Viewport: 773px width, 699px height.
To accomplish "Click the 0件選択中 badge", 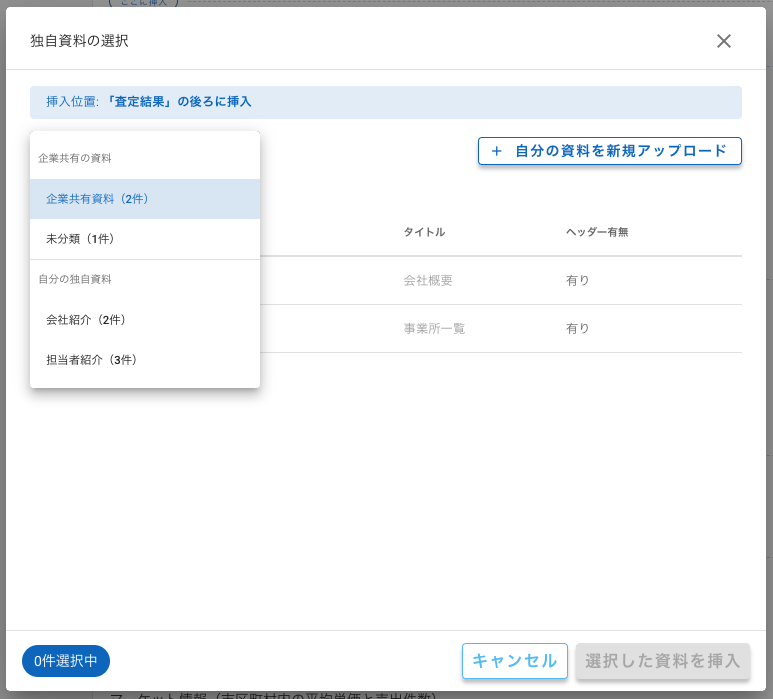I will tap(66, 661).
